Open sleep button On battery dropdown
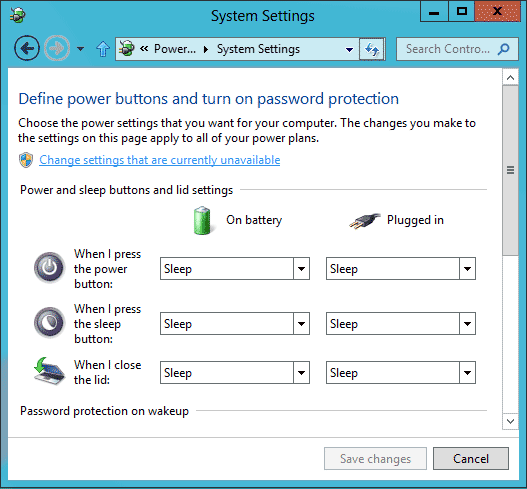527x489 pixels. point(235,324)
